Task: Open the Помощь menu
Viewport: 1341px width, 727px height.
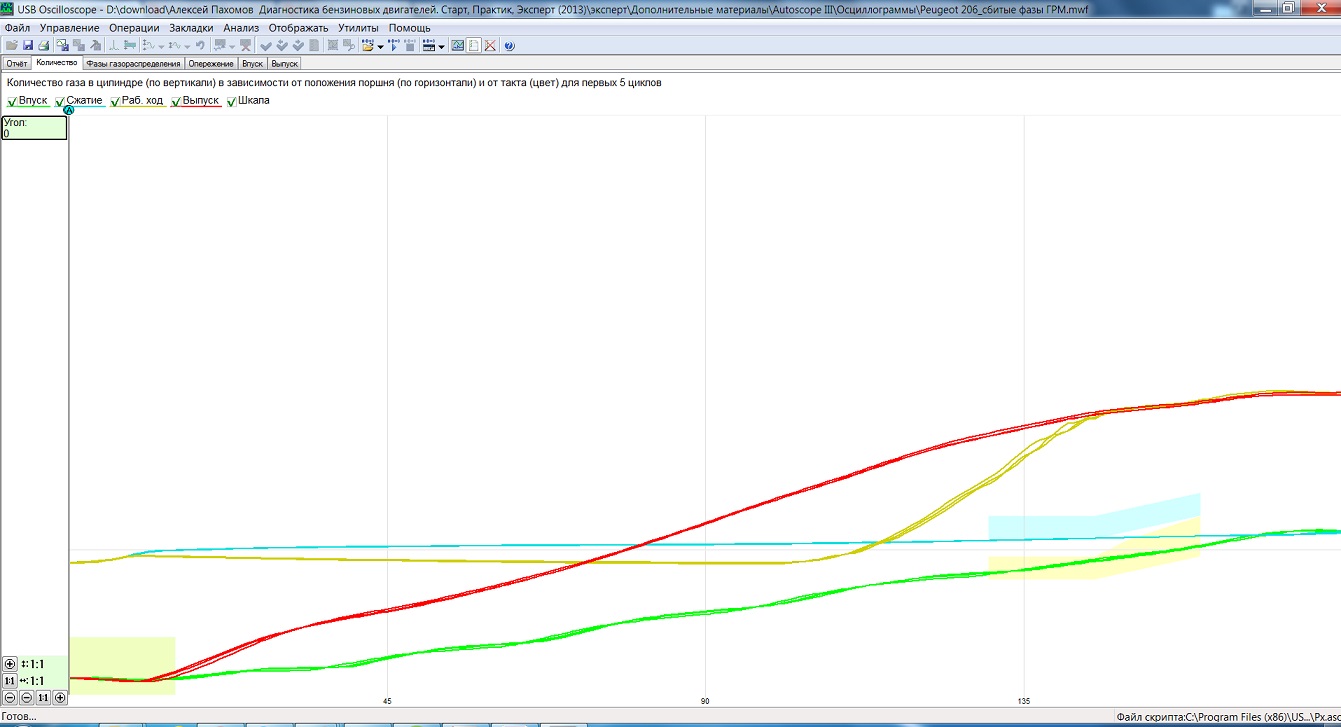Action: 409,28
